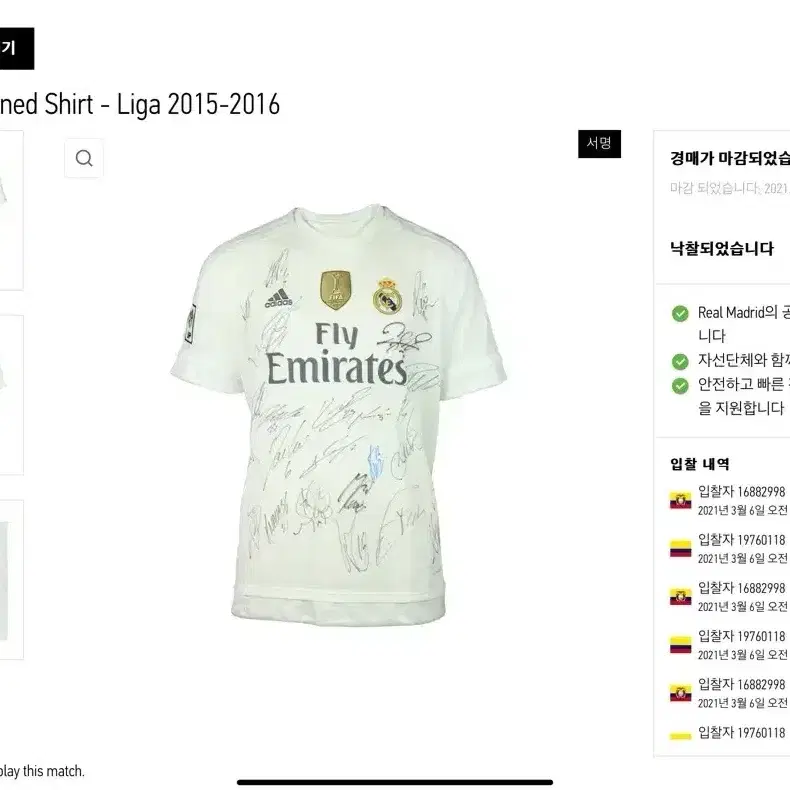Click the Liga 2015-2016 title text
This screenshot has height=790, width=790.
click(199, 104)
